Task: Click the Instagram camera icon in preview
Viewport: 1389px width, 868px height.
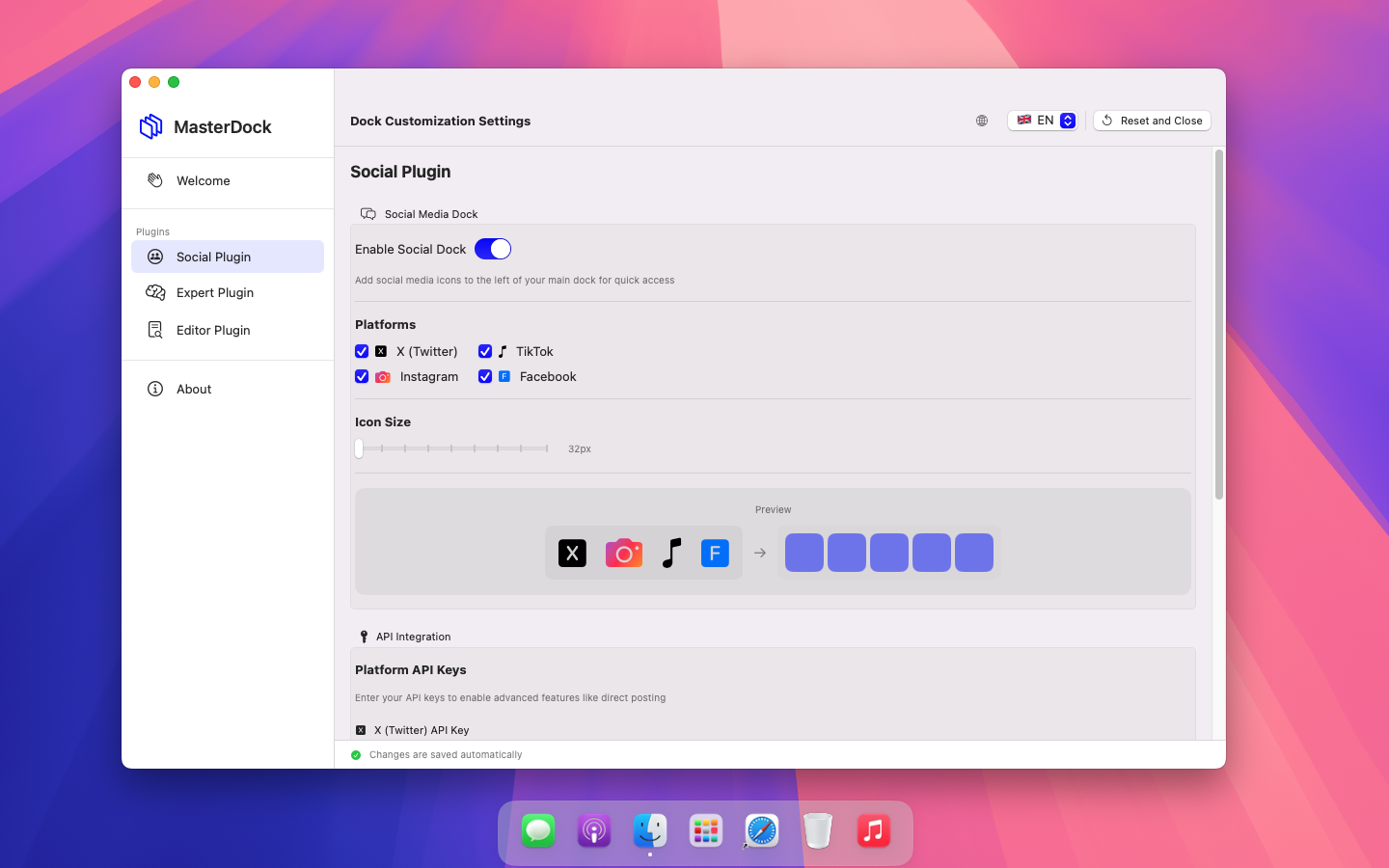Action: coord(624,553)
